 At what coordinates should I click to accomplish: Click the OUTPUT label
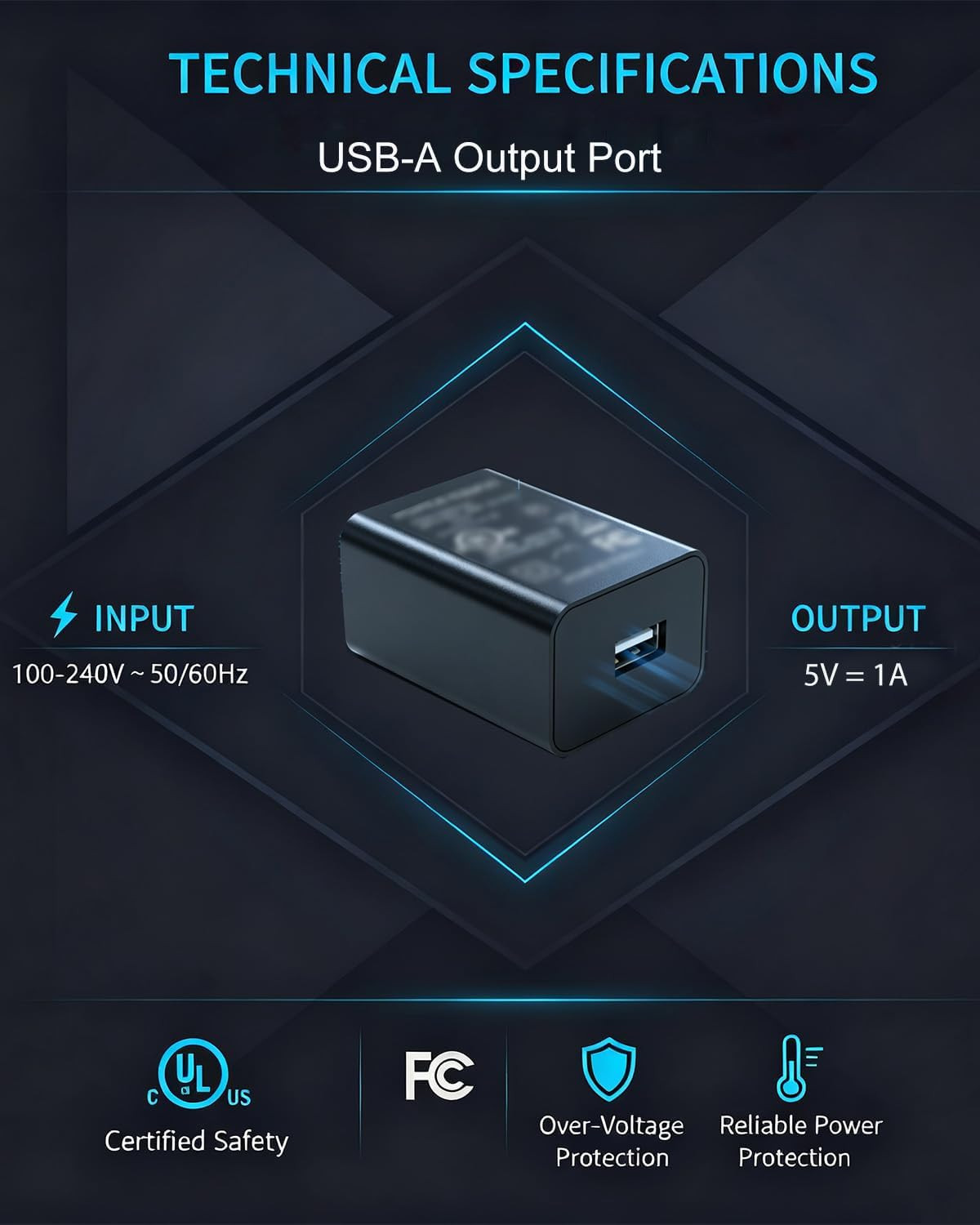(x=857, y=618)
